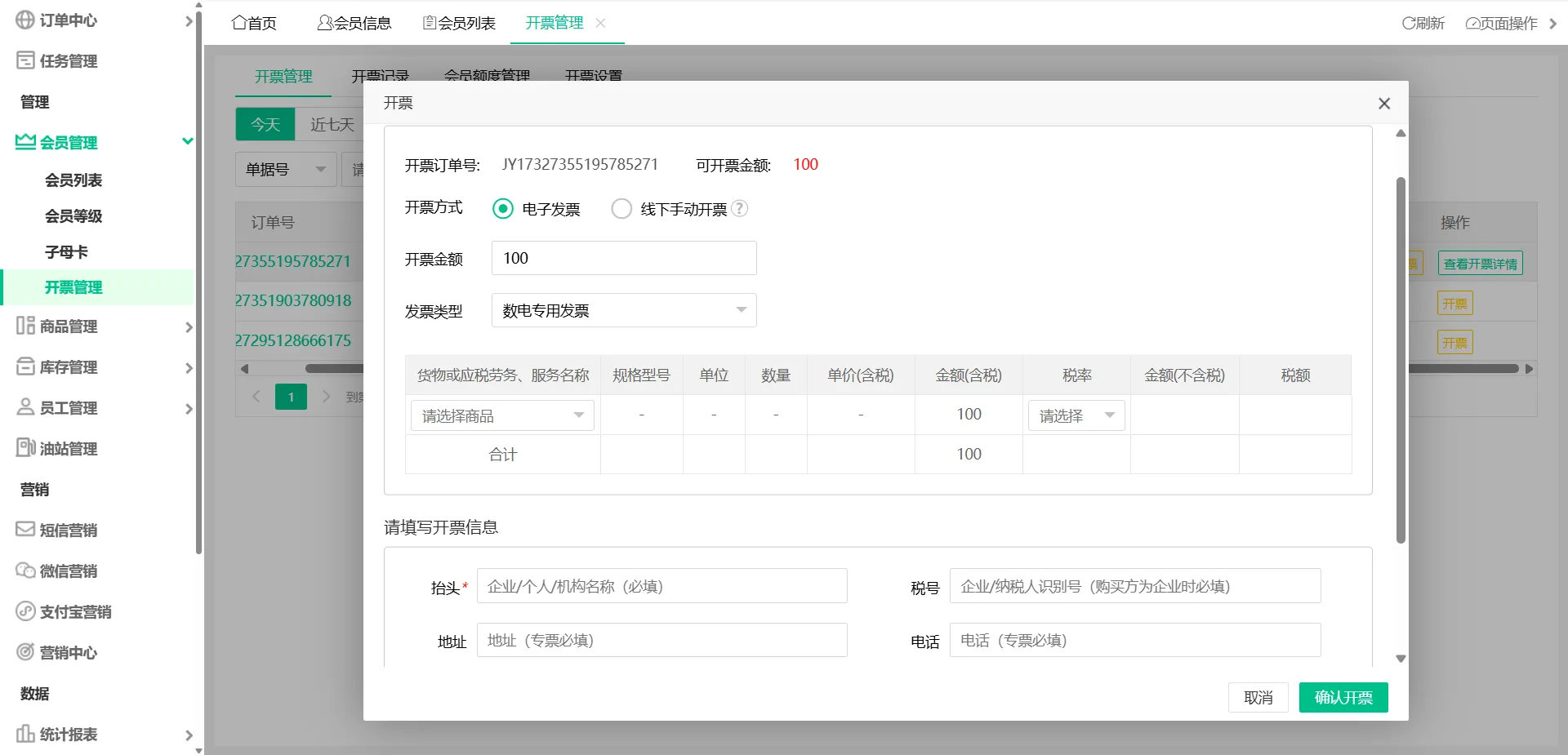Click the 取消 button
The width and height of the screenshot is (1568, 755).
coord(1258,697)
